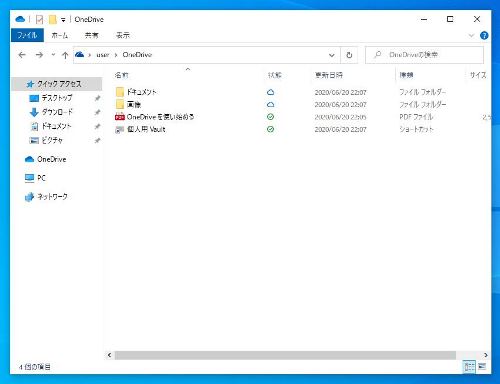Viewport: 500px width, 384px height.
Task: Go back with the left arrow button
Action: click(x=22, y=55)
